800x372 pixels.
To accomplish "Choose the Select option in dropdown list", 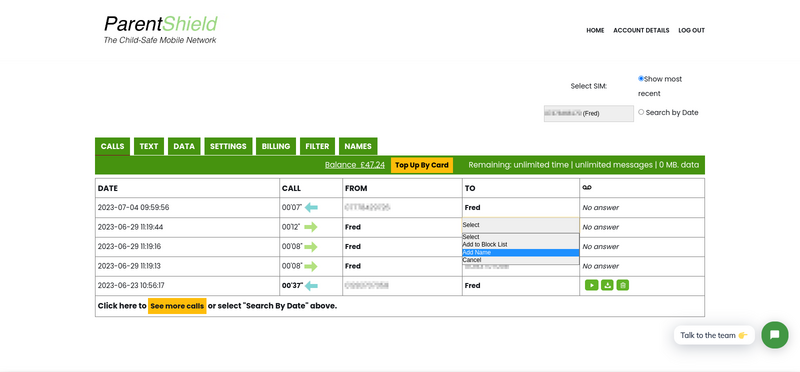I will pos(520,237).
